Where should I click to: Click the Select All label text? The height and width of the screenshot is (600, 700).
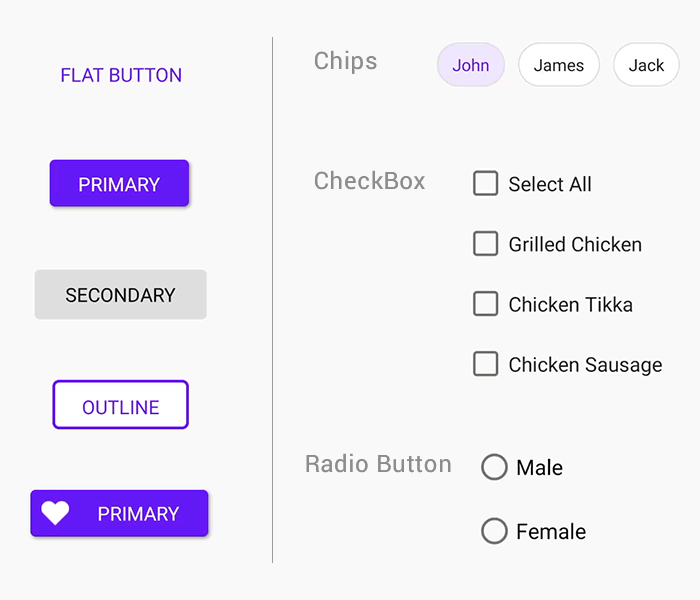550,184
